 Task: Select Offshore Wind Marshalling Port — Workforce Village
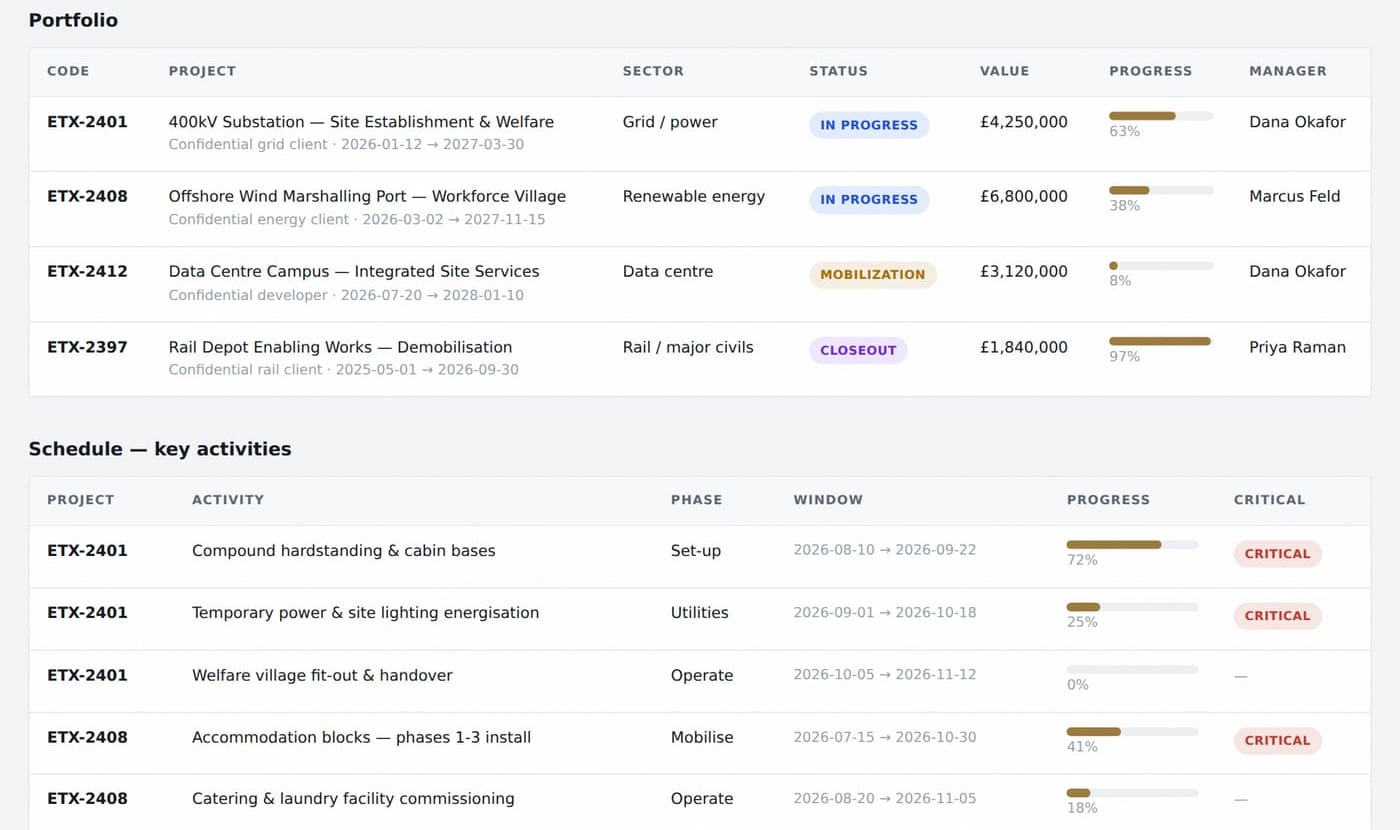367,196
